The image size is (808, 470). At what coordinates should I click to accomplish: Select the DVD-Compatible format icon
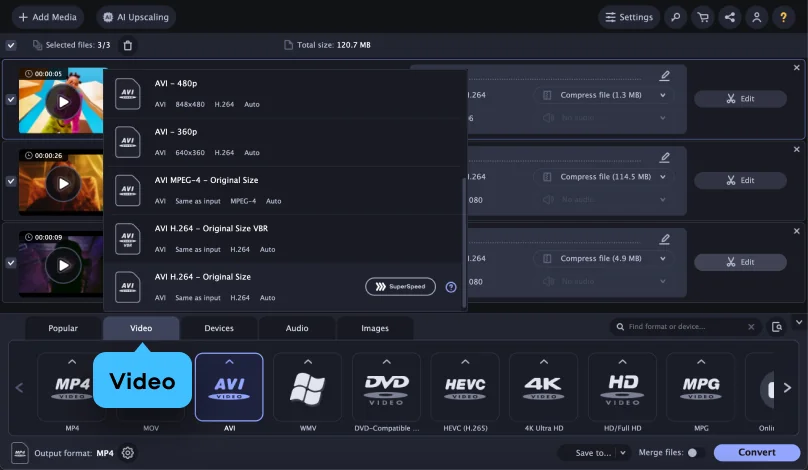coord(386,387)
